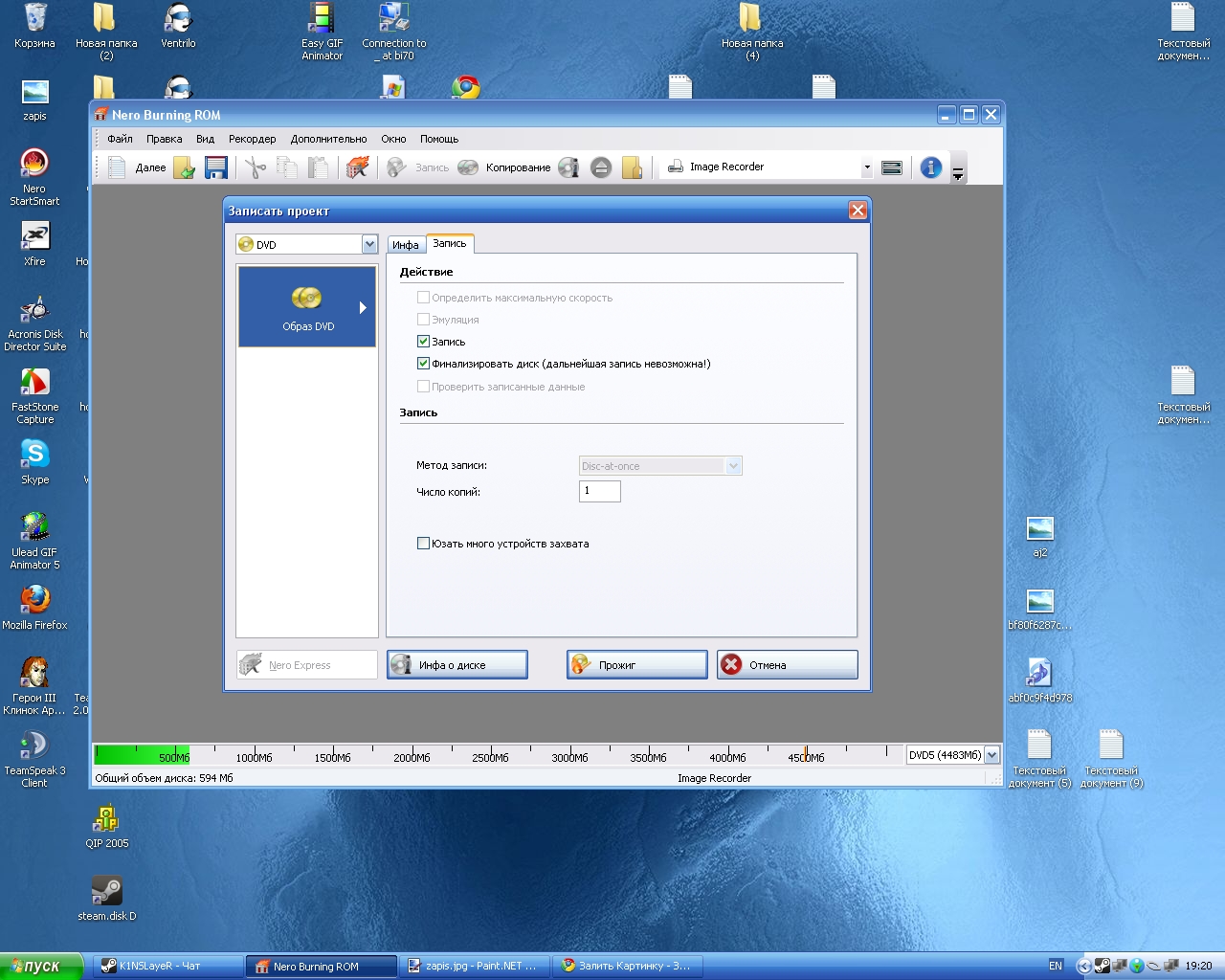Toggle Финализировать диск checkbox
This screenshot has height=980, width=1225.
[423, 364]
